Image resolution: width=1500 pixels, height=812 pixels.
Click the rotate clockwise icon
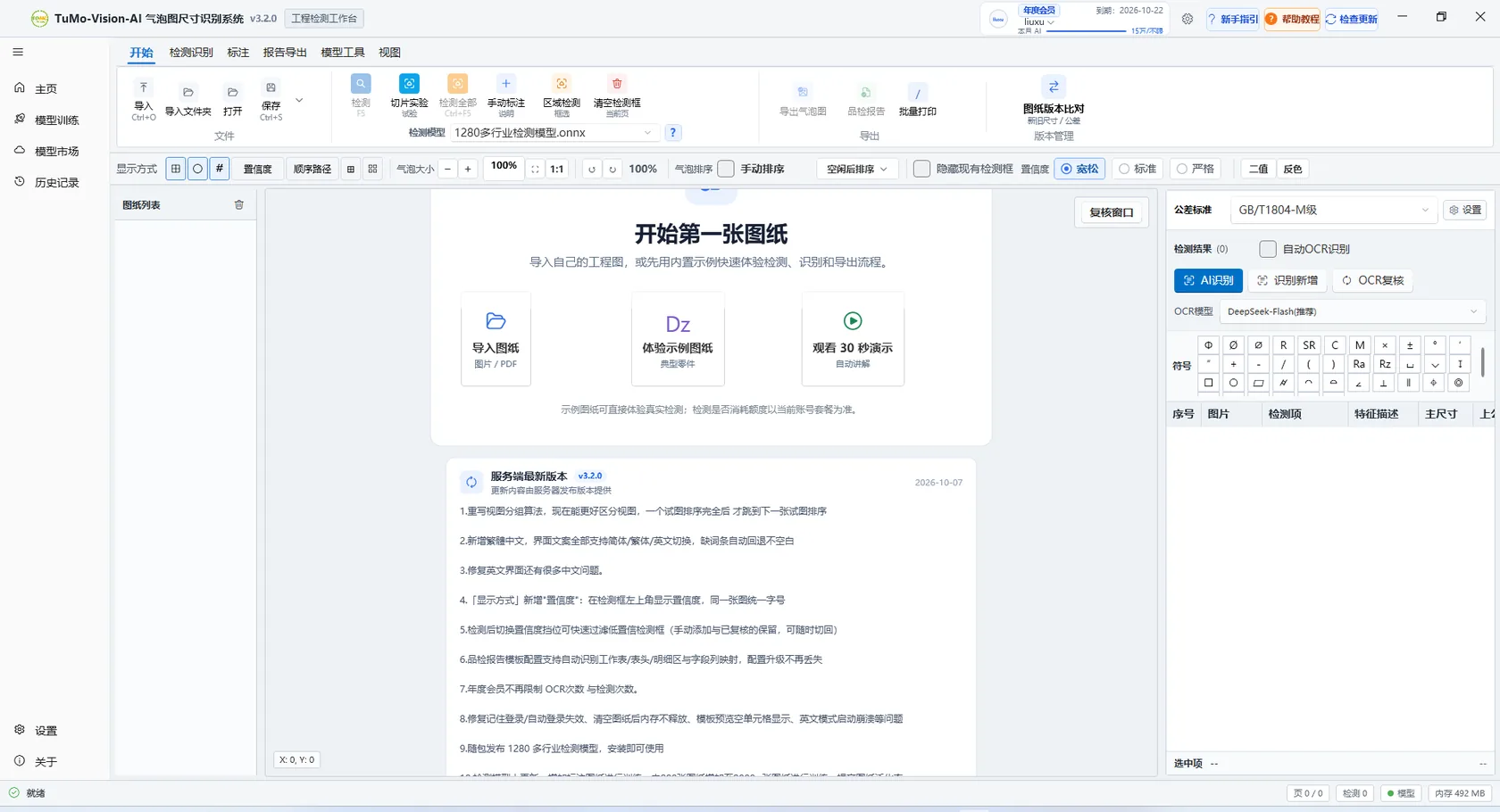click(612, 169)
